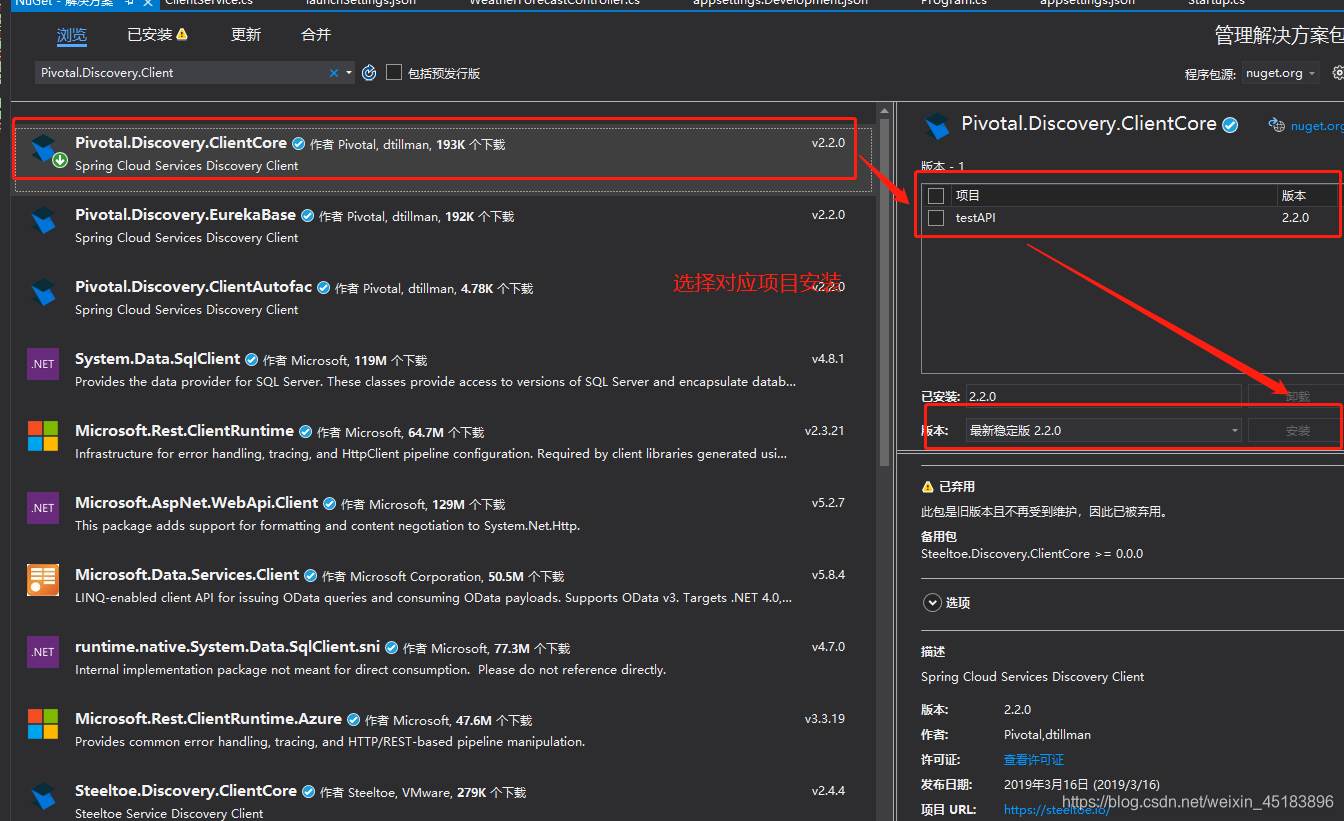Screen dimensions: 1344x821
Task: Click the .NET icon of System.Data.SqlClient
Action: pos(43,364)
